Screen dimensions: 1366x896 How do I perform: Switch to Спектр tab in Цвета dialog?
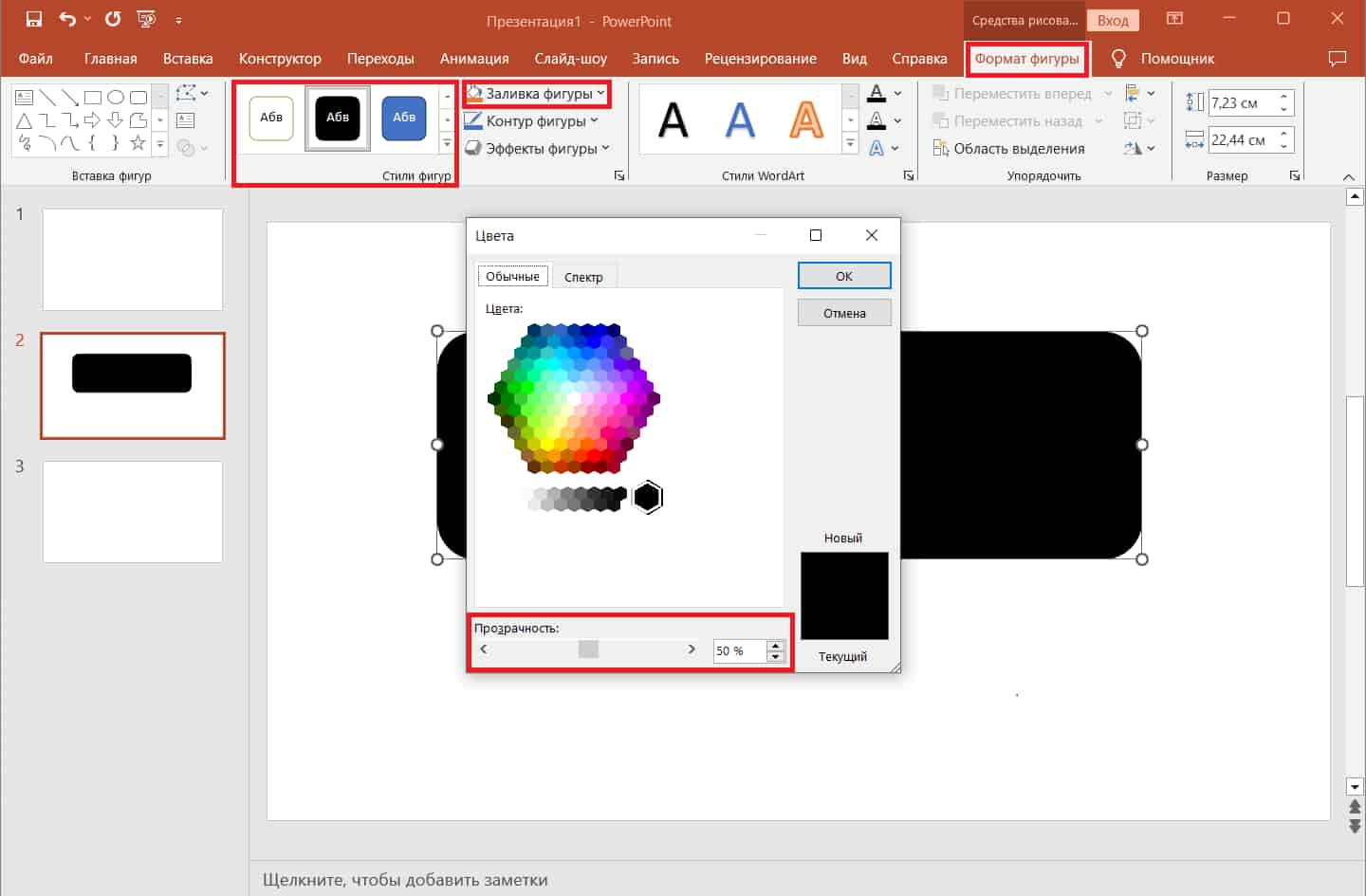click(583, 277)
